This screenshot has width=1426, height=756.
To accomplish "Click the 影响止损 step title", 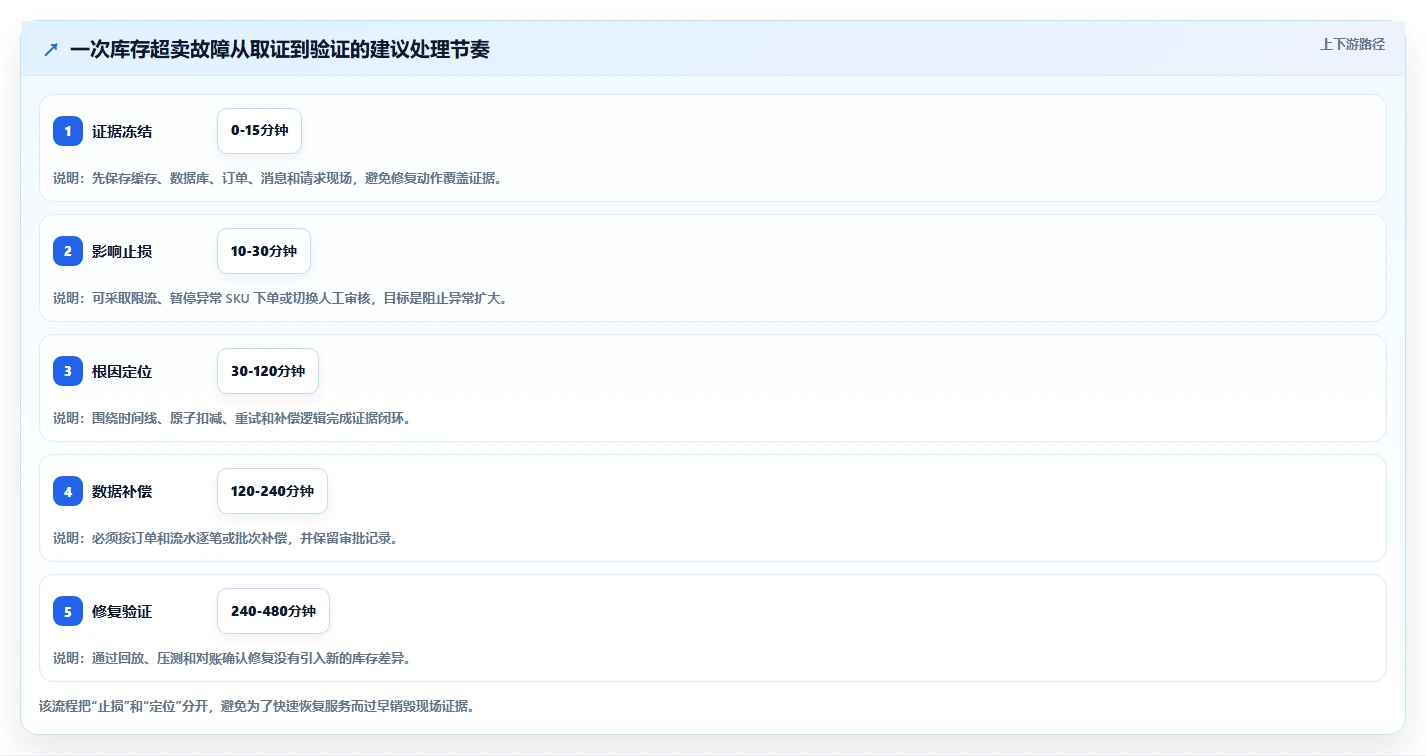I will (122, 251).
